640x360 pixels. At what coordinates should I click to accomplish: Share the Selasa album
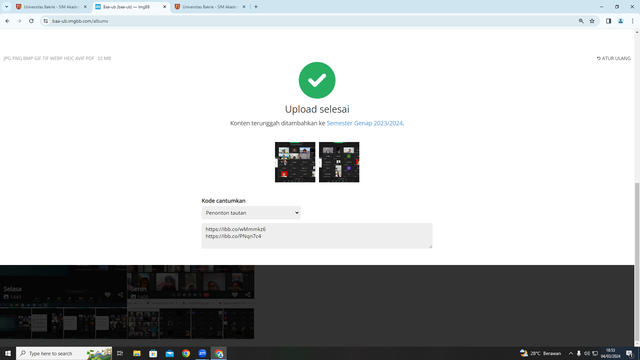120,295
